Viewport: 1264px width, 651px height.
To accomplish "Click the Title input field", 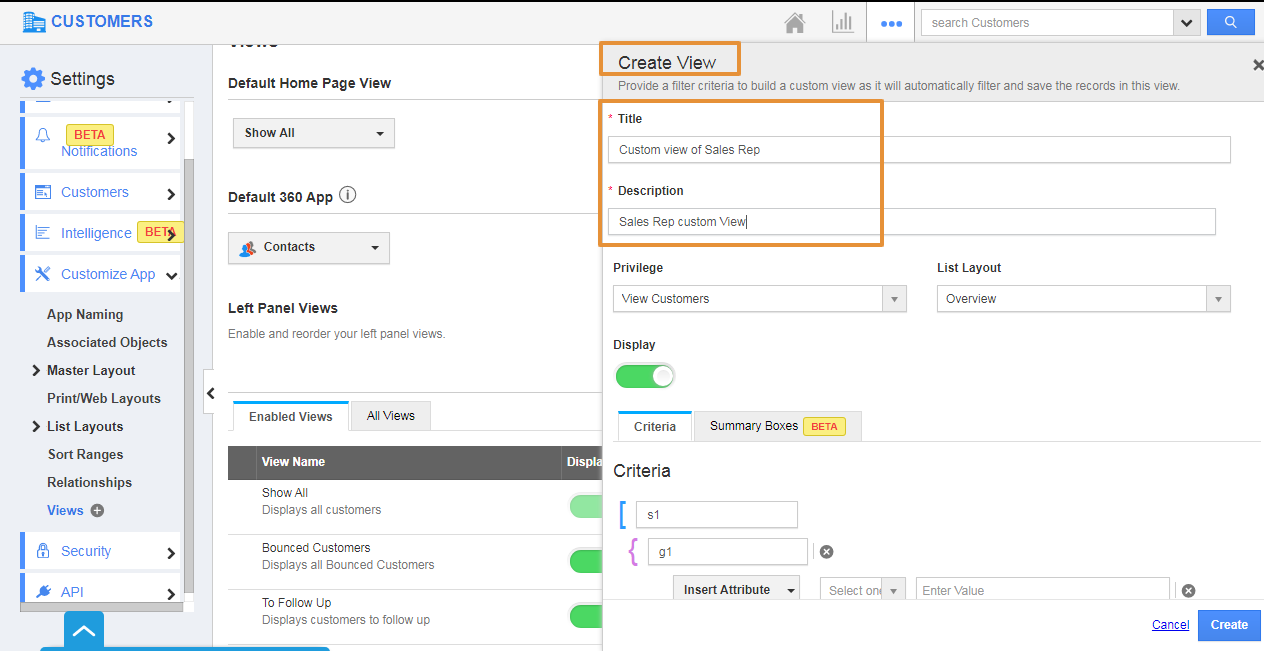I will [918, 150].
